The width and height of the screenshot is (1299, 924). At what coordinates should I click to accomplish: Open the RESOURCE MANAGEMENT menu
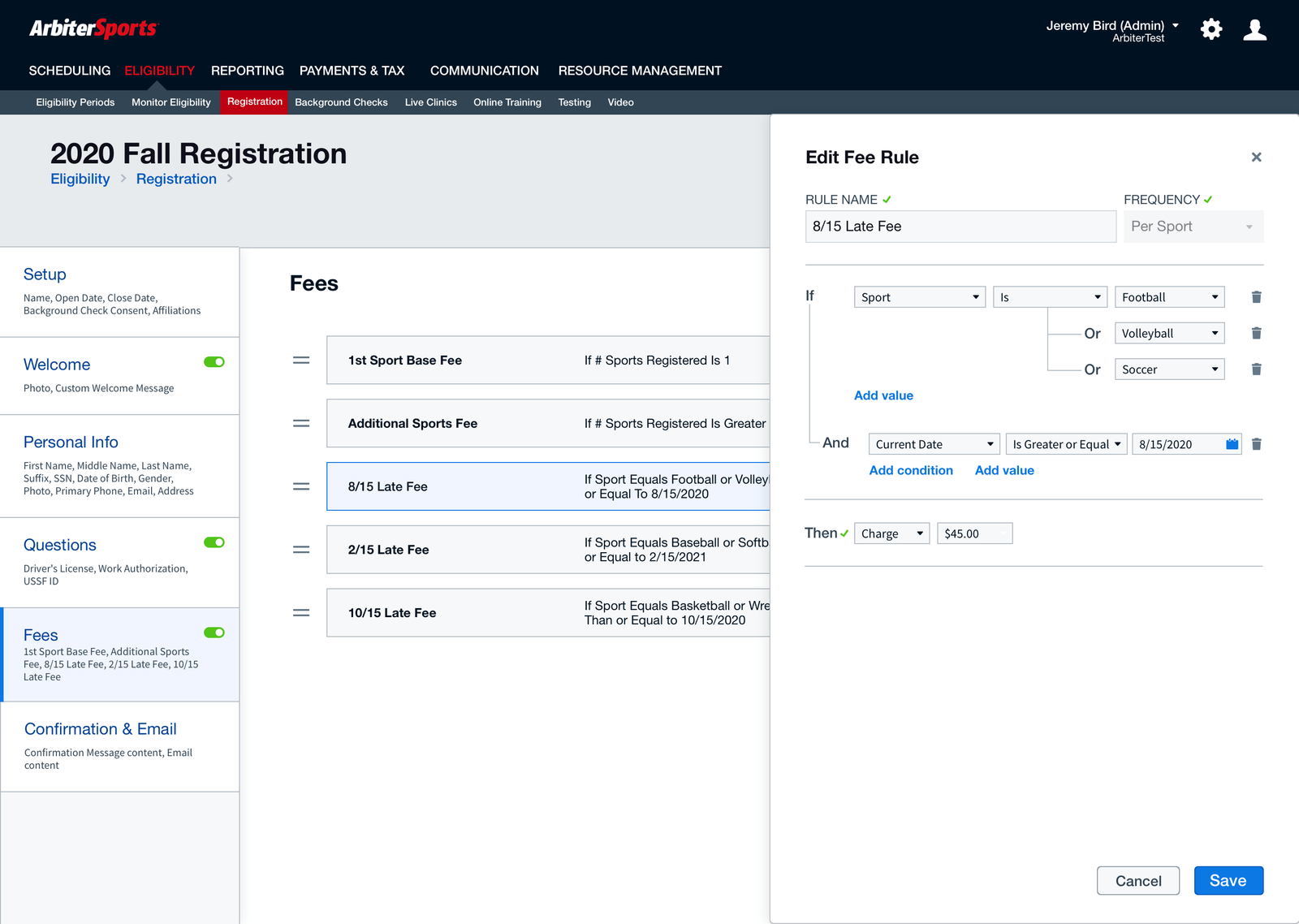pyautogui.click(x=640, y=71)
